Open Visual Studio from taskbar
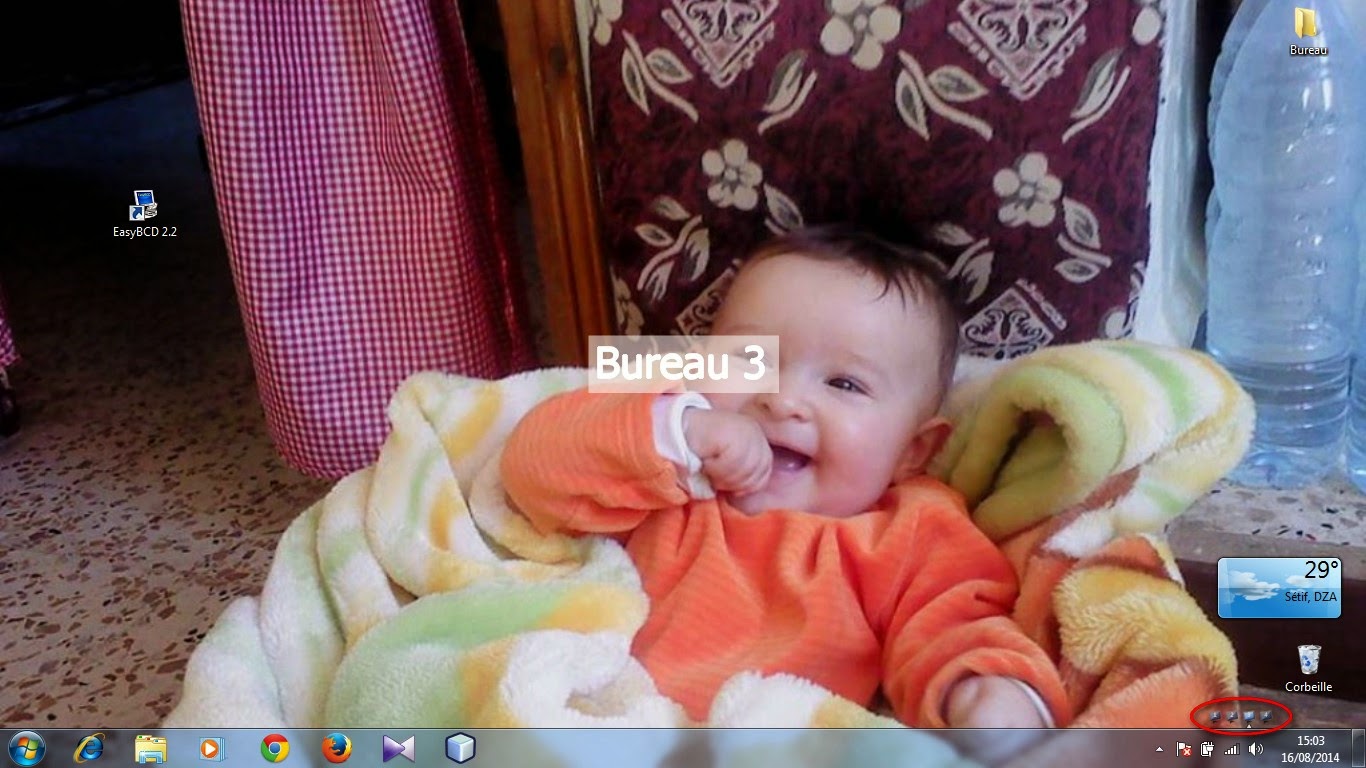The width and height of the screenshot is (1366, 768). click(x=398, y=748)
